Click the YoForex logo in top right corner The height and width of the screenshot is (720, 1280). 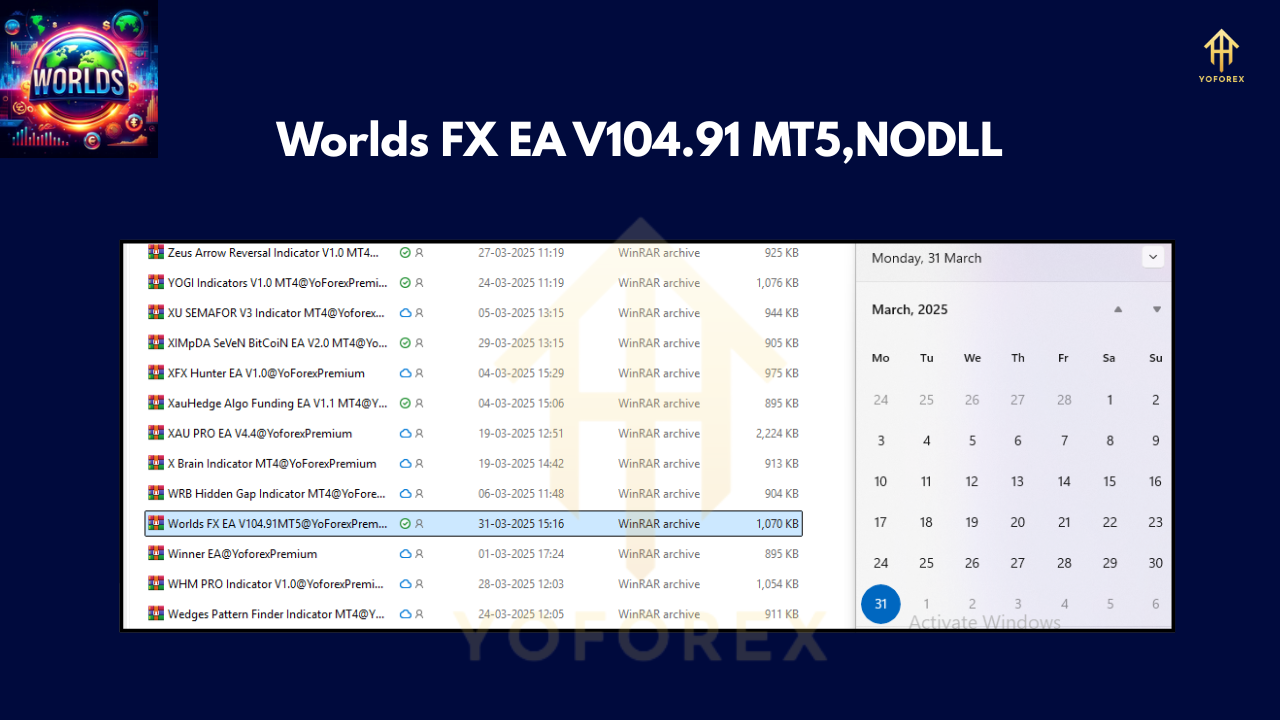1221,56
